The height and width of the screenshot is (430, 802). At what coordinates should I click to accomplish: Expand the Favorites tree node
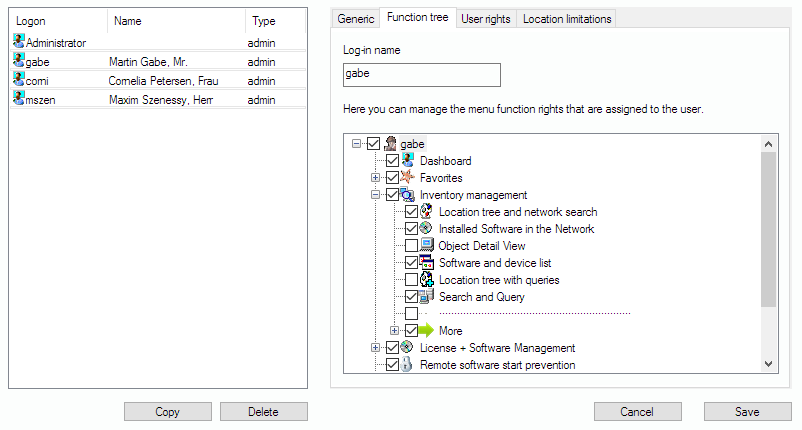pos(376,178)
